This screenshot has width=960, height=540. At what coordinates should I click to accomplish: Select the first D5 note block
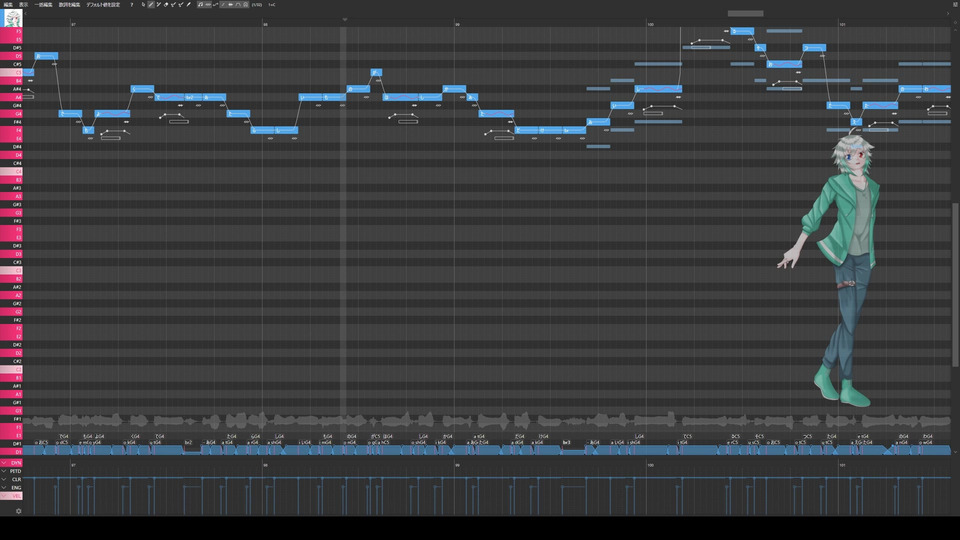click(x=46, y=56)
